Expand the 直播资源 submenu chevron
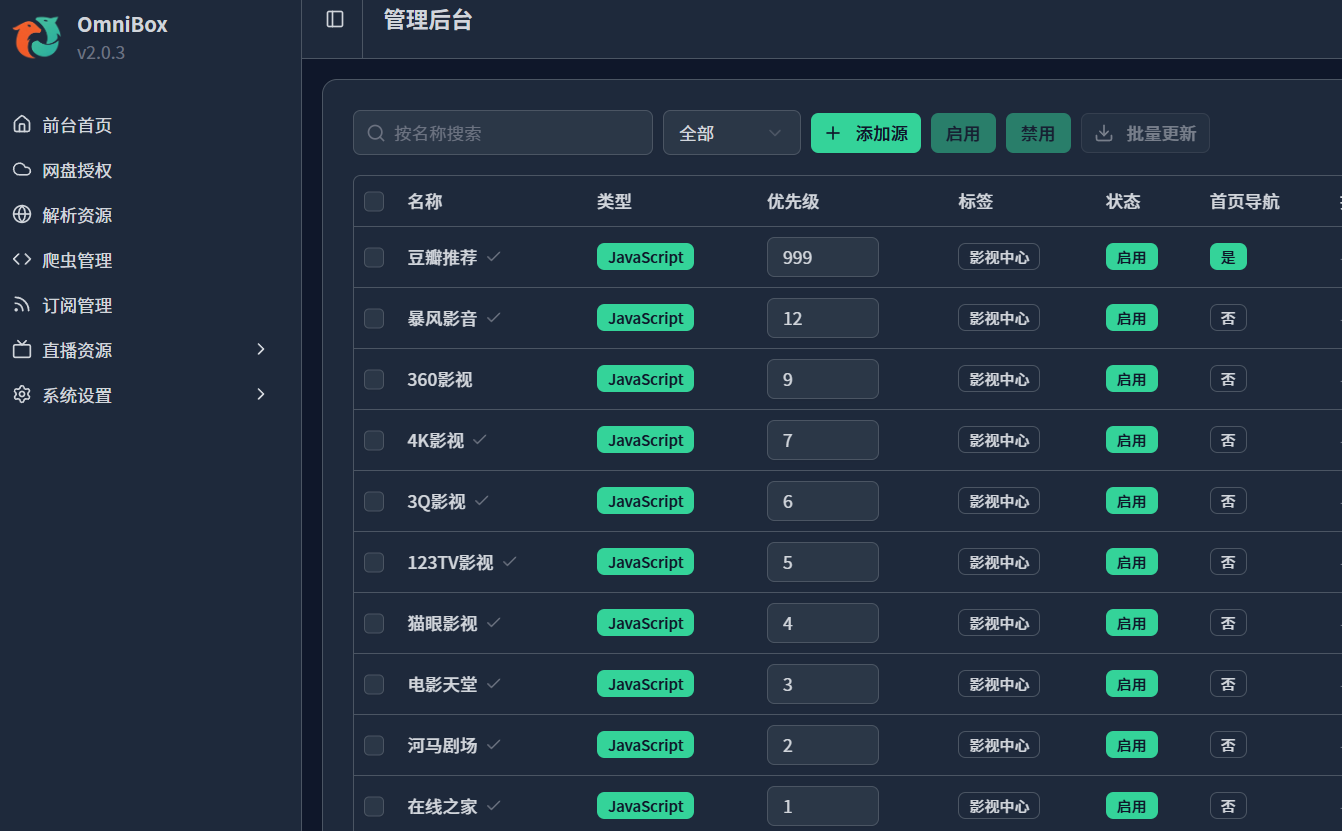Screen dimensions: 1342x831 click(261, 349)
